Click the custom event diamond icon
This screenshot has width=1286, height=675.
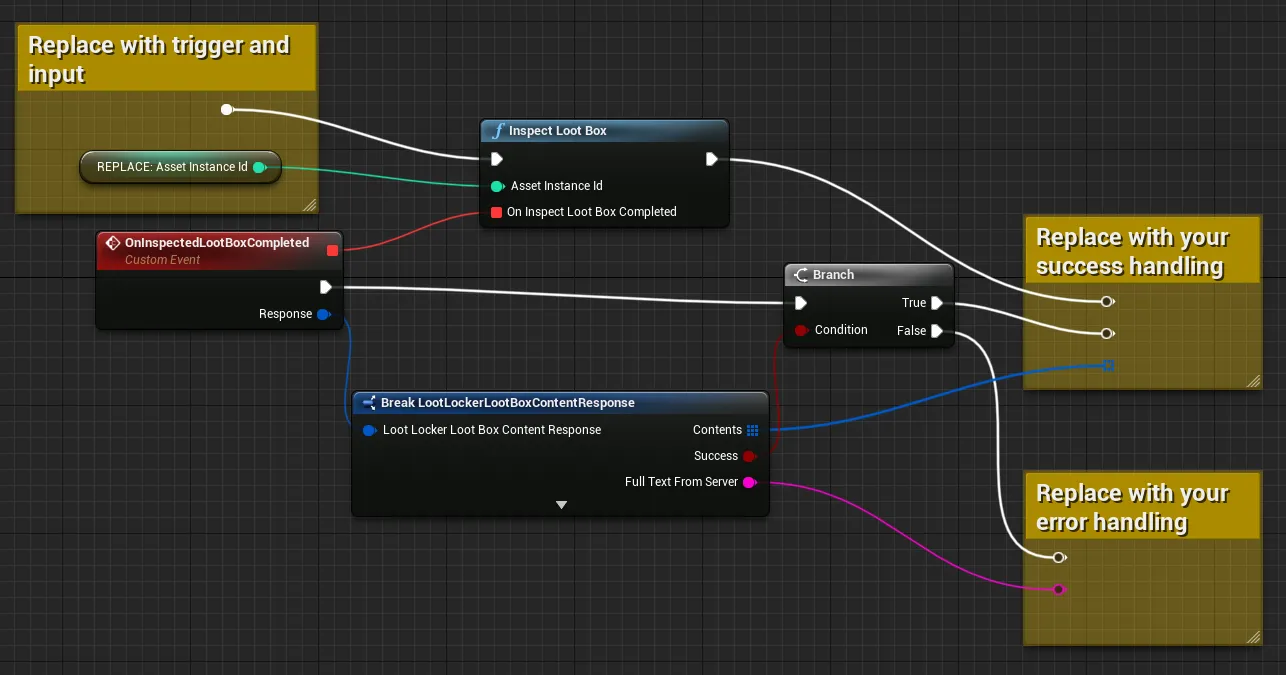pos(113,243)
